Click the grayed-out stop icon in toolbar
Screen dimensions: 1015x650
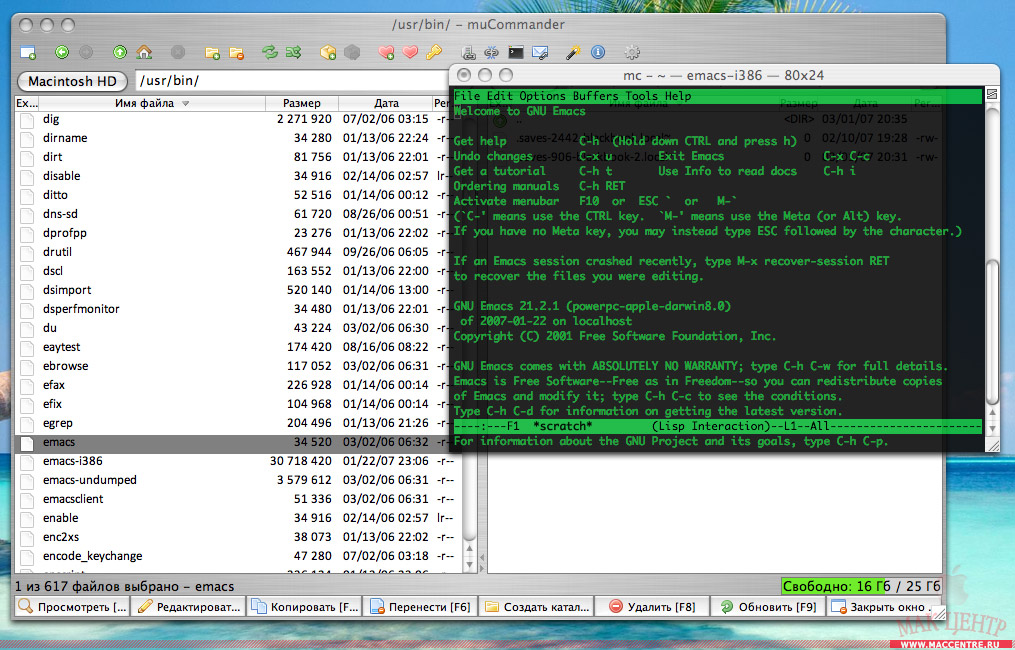[x=178, y=52]
